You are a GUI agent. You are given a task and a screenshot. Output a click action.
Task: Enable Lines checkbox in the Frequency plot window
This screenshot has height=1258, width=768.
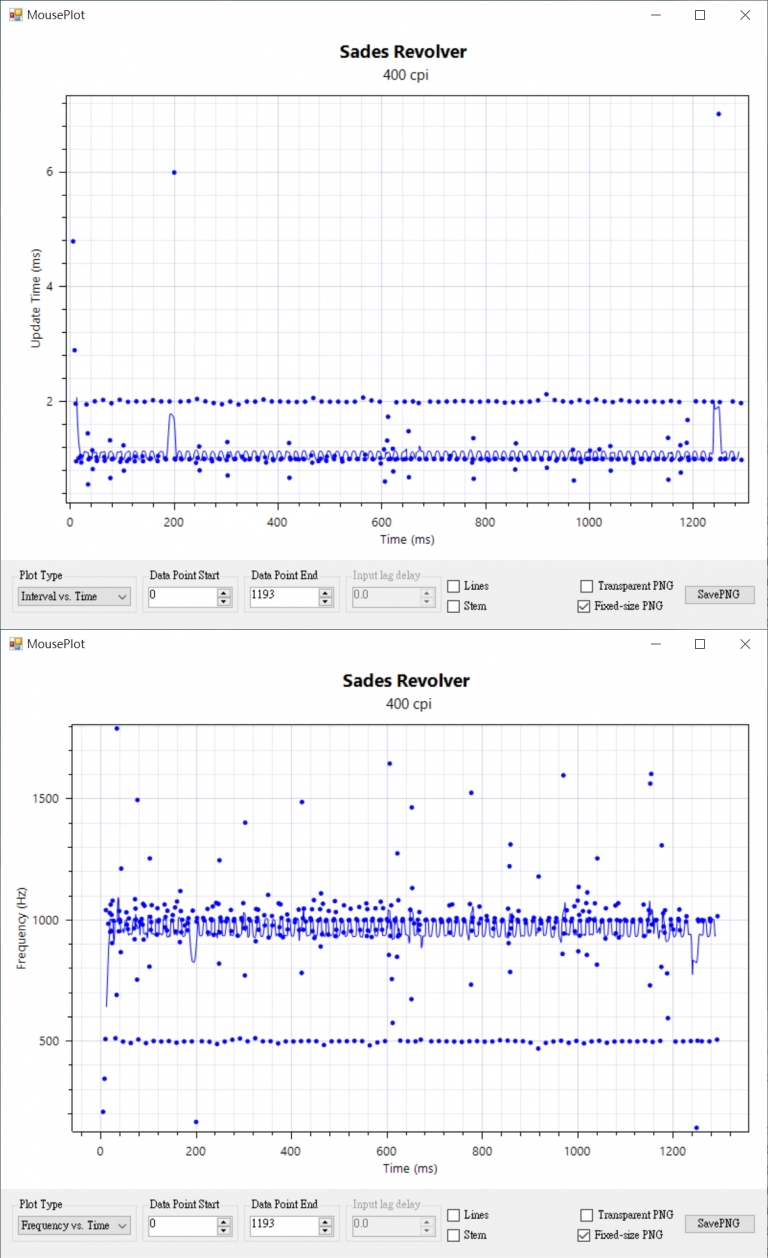pos(453,1215)
